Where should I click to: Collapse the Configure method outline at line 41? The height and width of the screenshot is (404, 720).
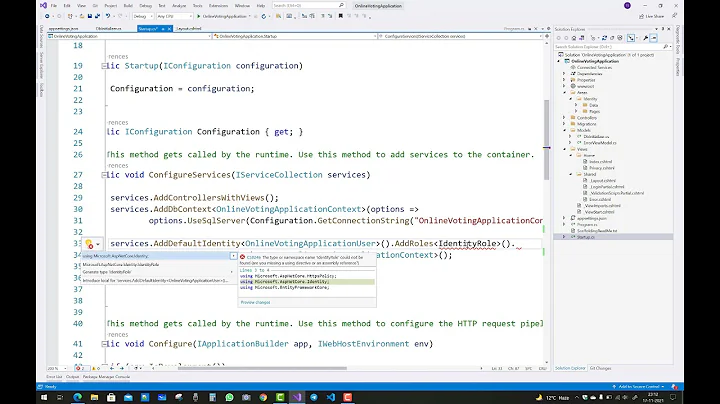coord(104,344)
